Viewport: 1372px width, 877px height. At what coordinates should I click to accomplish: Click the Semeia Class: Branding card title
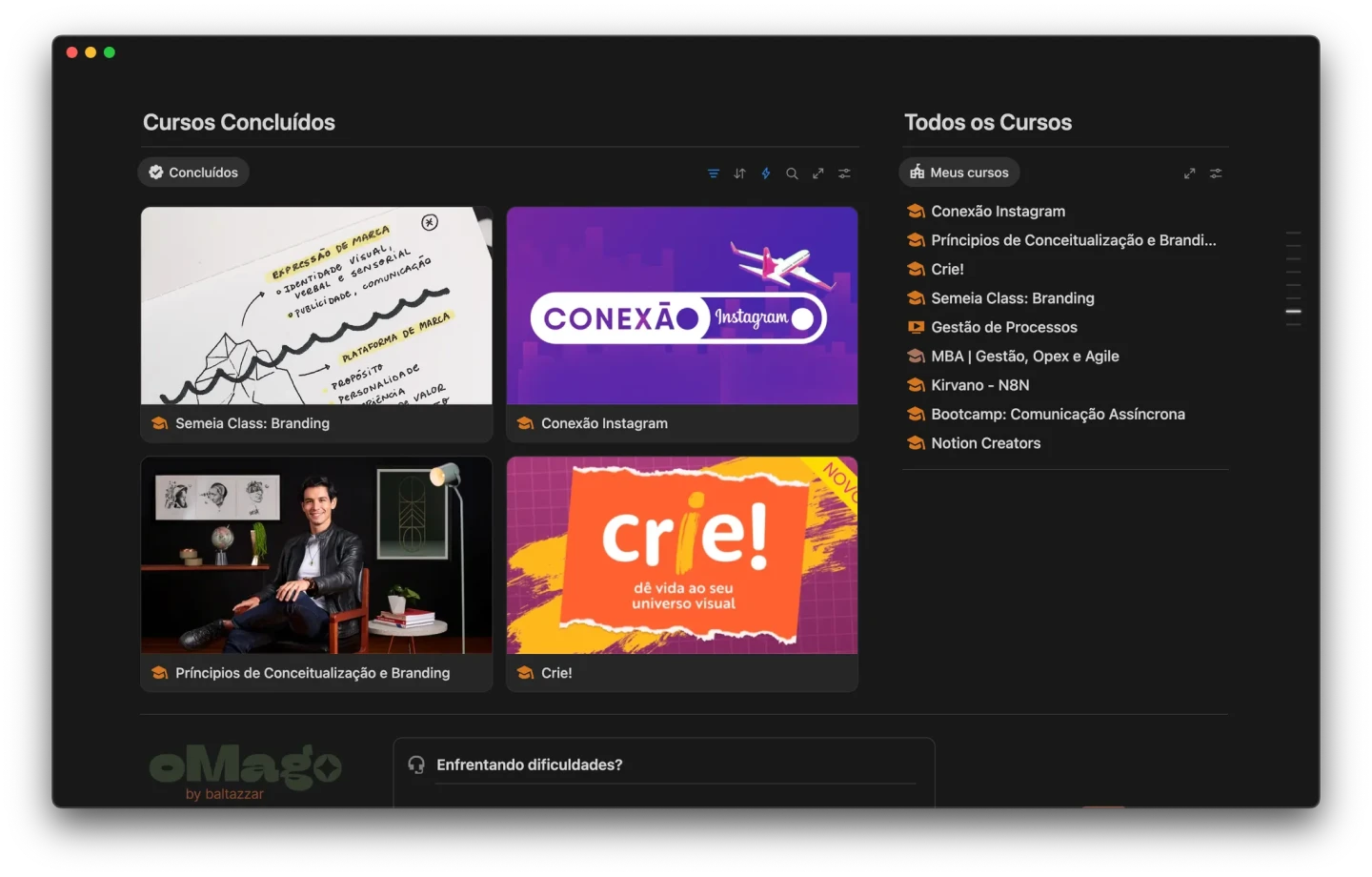coord(252,423)
